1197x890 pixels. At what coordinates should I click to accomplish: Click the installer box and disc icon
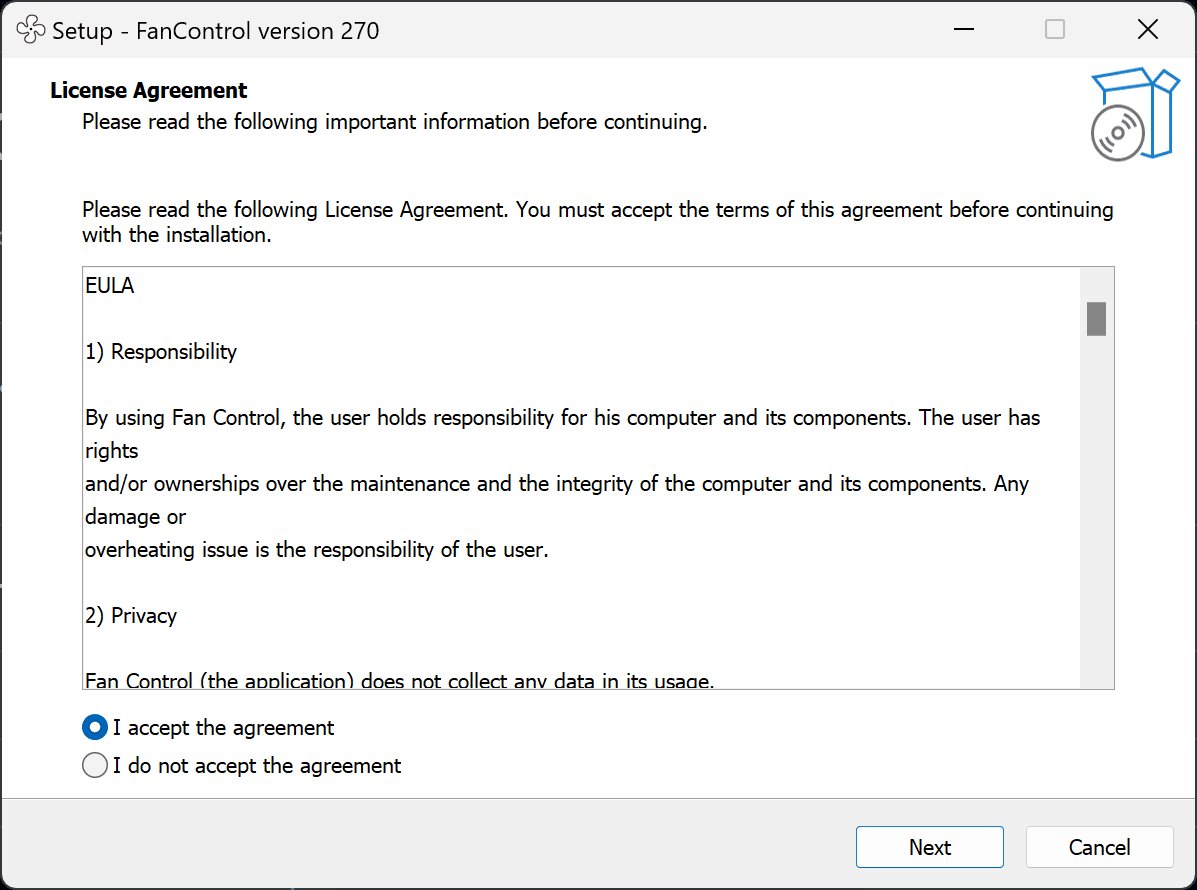click(1134, 114)
